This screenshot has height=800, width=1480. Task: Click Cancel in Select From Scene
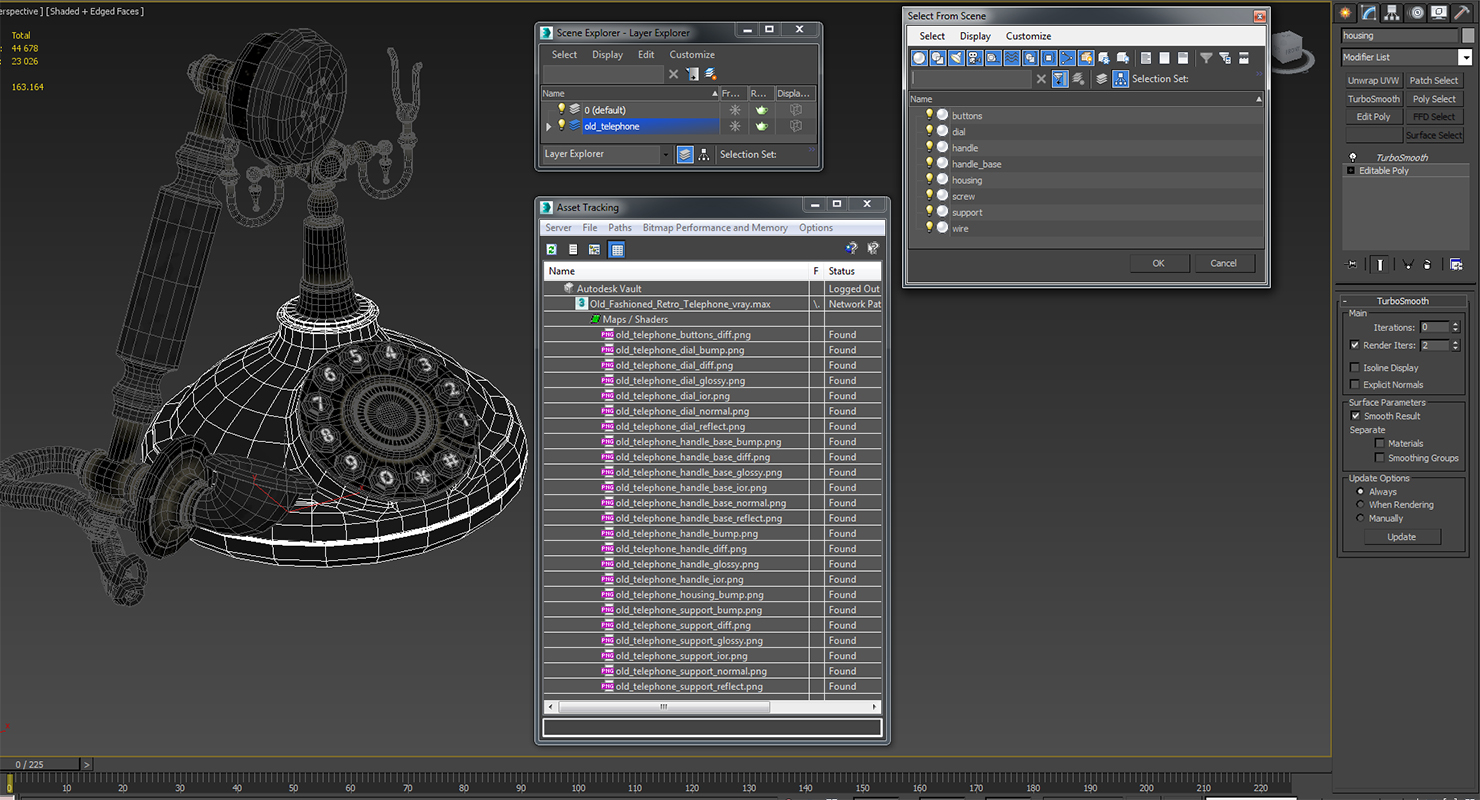click(x=1223, y=263)
